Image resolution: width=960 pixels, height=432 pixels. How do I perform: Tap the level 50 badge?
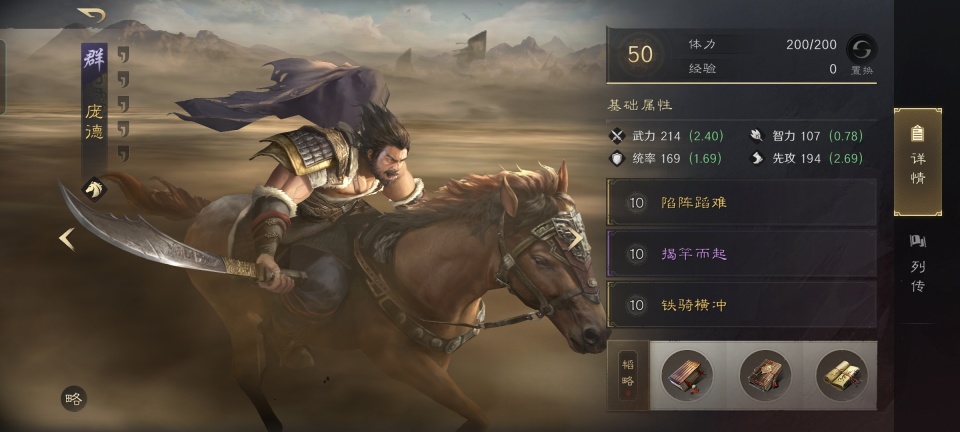click(x=640, y=54)
